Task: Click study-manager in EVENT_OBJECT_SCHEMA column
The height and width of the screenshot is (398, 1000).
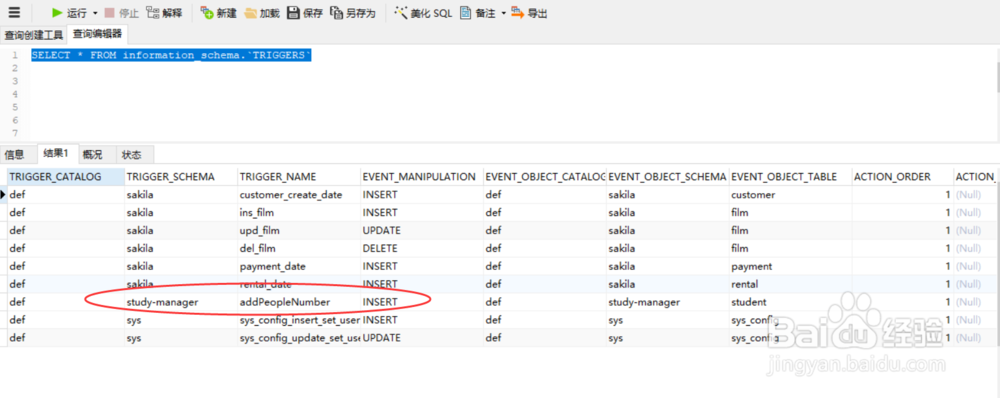Action: [667, 302]
